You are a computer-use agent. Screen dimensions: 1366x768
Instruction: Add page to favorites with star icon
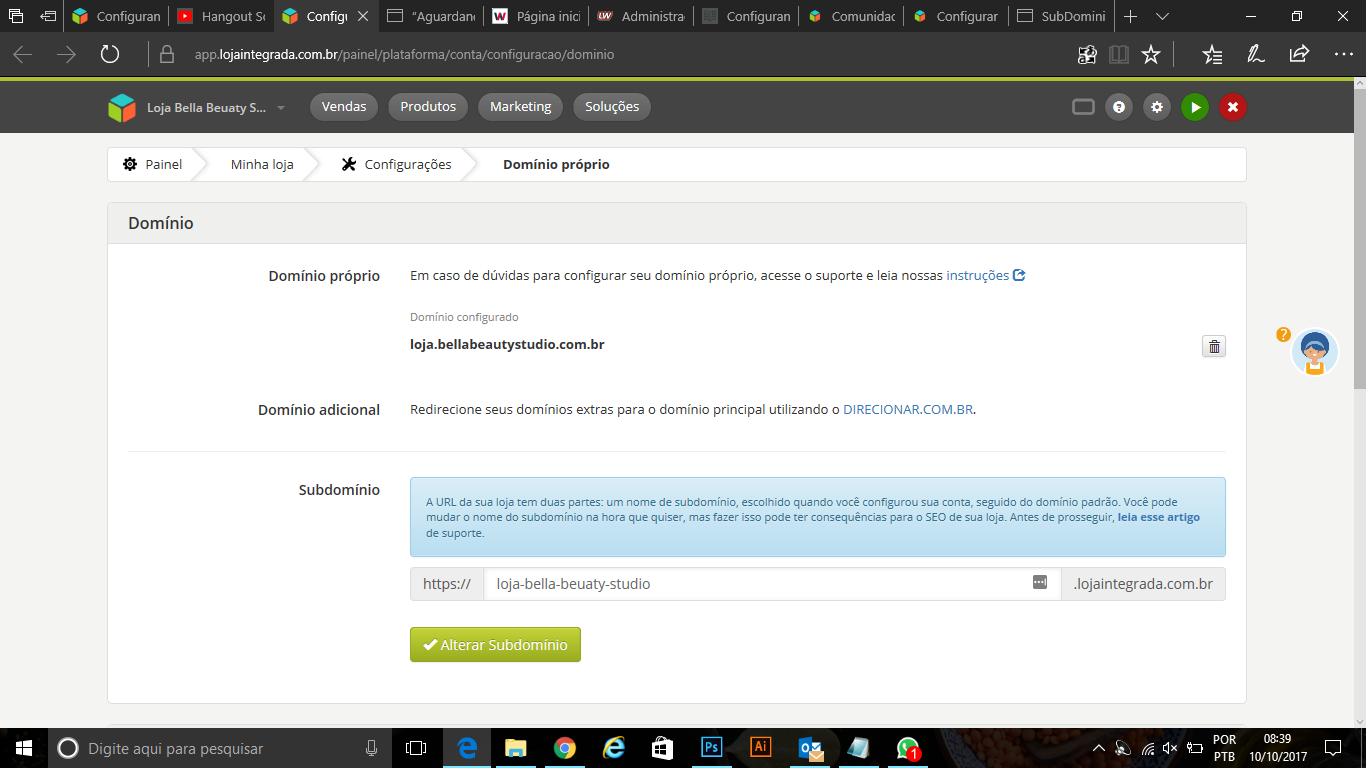1151,55
